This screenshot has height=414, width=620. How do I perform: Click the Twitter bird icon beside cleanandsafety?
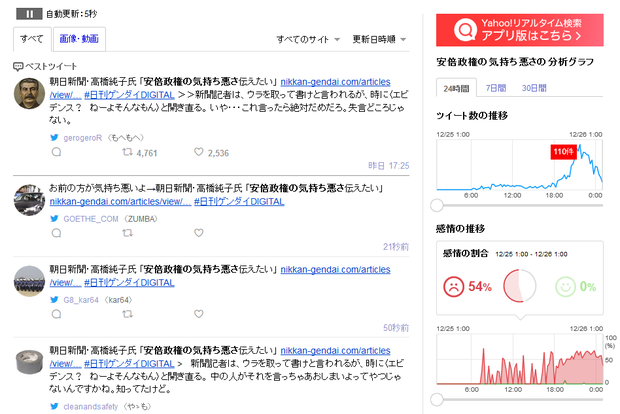pos(55,406)
